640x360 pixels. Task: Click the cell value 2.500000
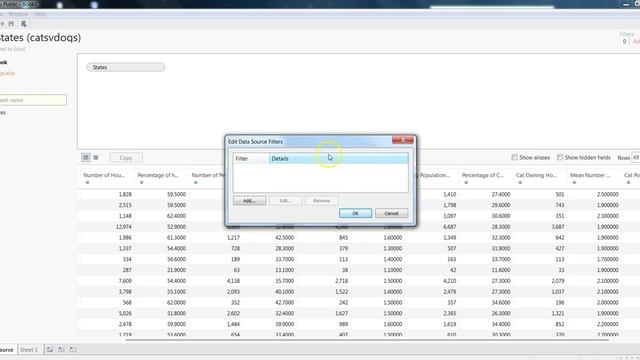pos(607,194)
